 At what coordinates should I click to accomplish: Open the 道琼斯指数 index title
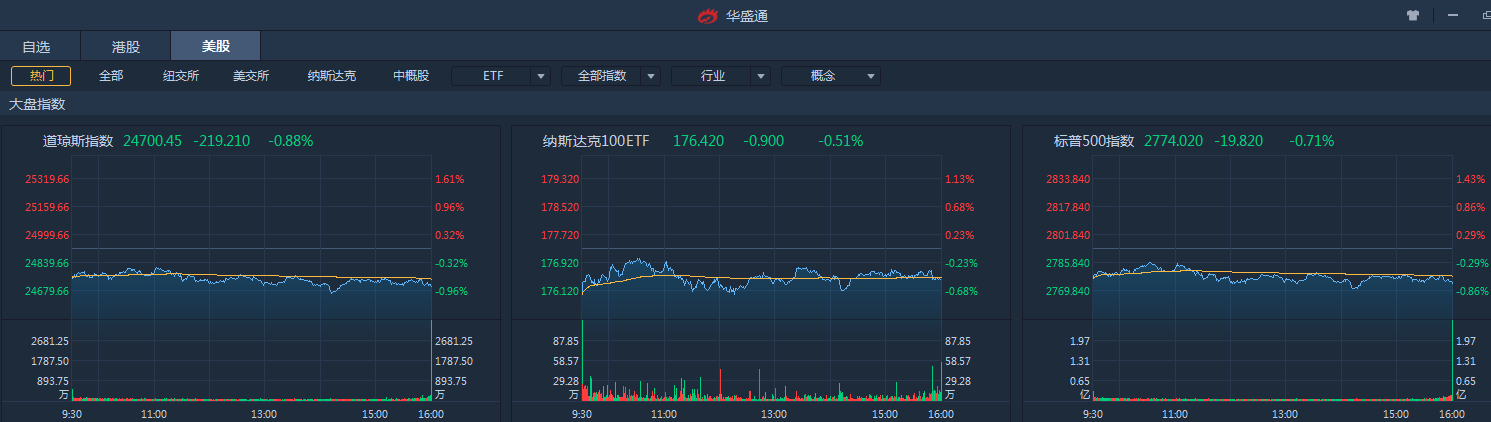click(78, 141)
